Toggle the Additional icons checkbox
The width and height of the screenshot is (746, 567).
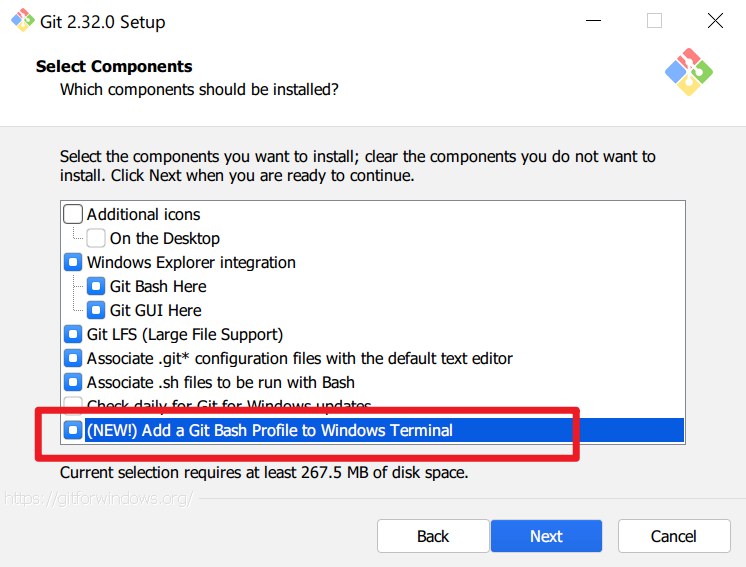(x=73, y=214)
